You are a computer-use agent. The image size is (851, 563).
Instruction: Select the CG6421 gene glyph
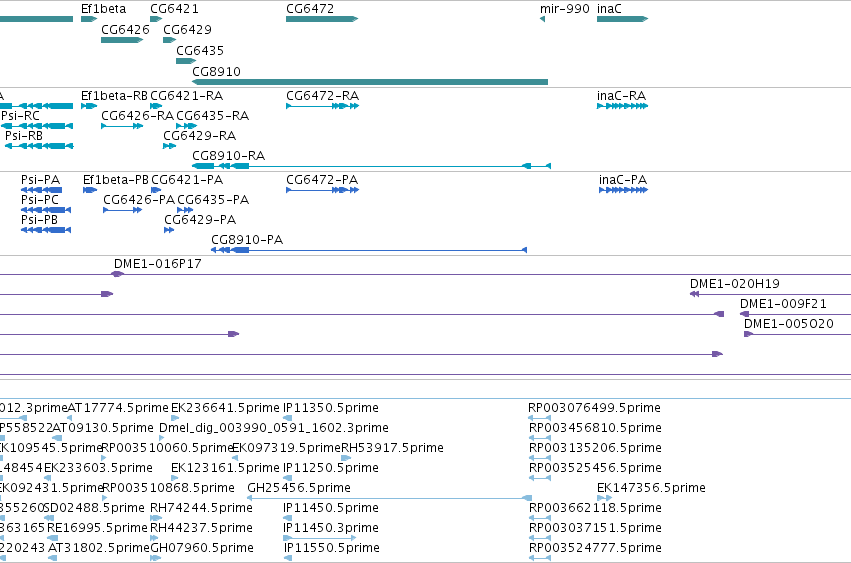(156, 19)
